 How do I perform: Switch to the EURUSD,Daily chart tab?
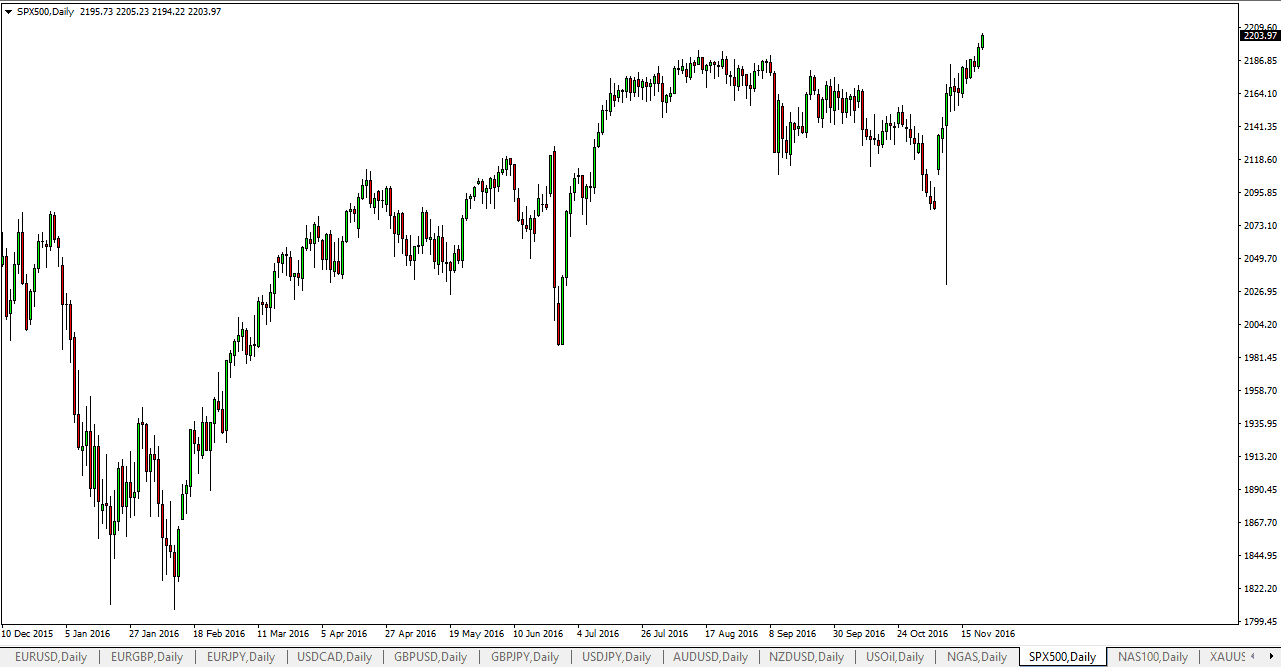point(51,657)
